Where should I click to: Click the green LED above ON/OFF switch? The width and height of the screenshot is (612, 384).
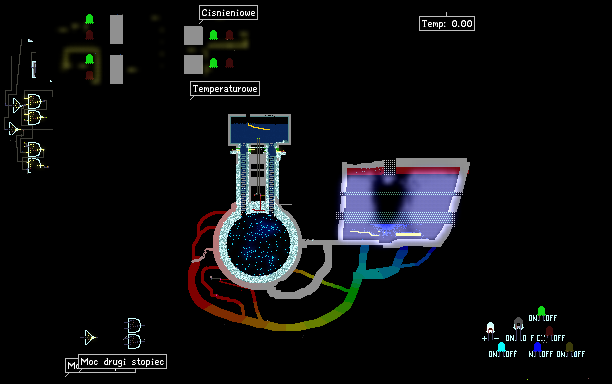(x=541, y=311)
